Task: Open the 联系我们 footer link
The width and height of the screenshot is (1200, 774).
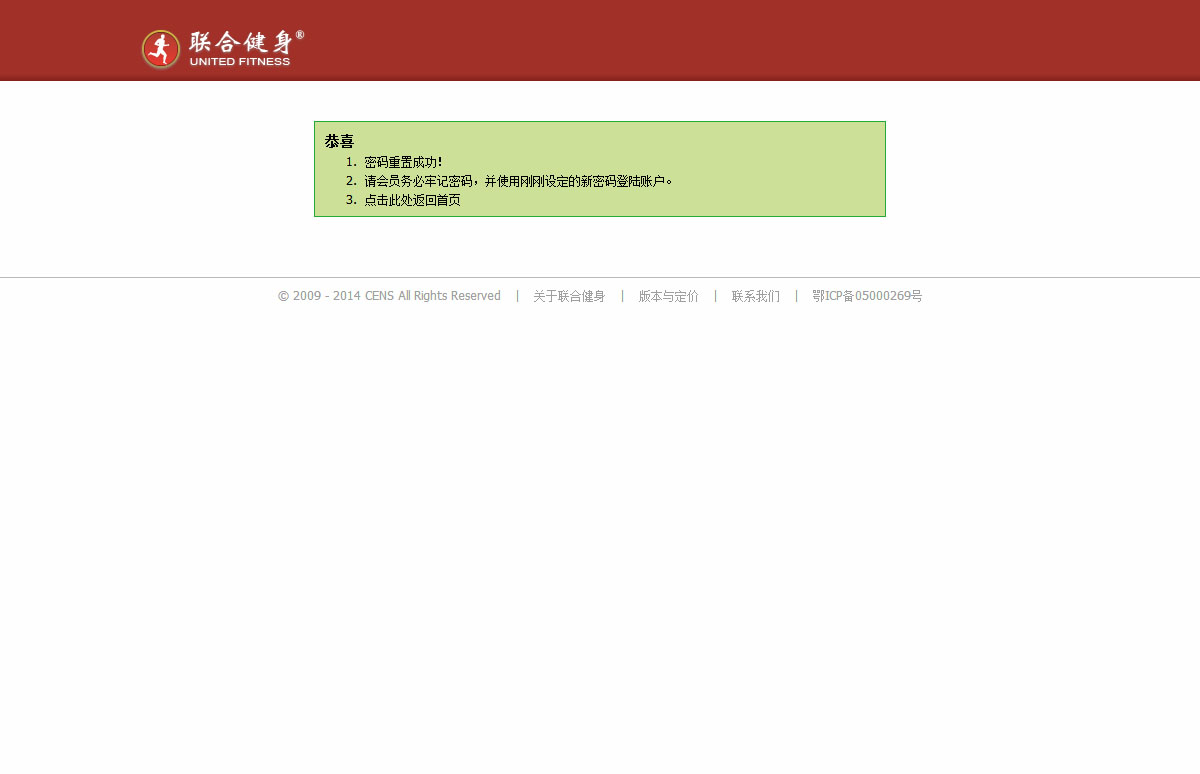Action: (x=755, y=296)
